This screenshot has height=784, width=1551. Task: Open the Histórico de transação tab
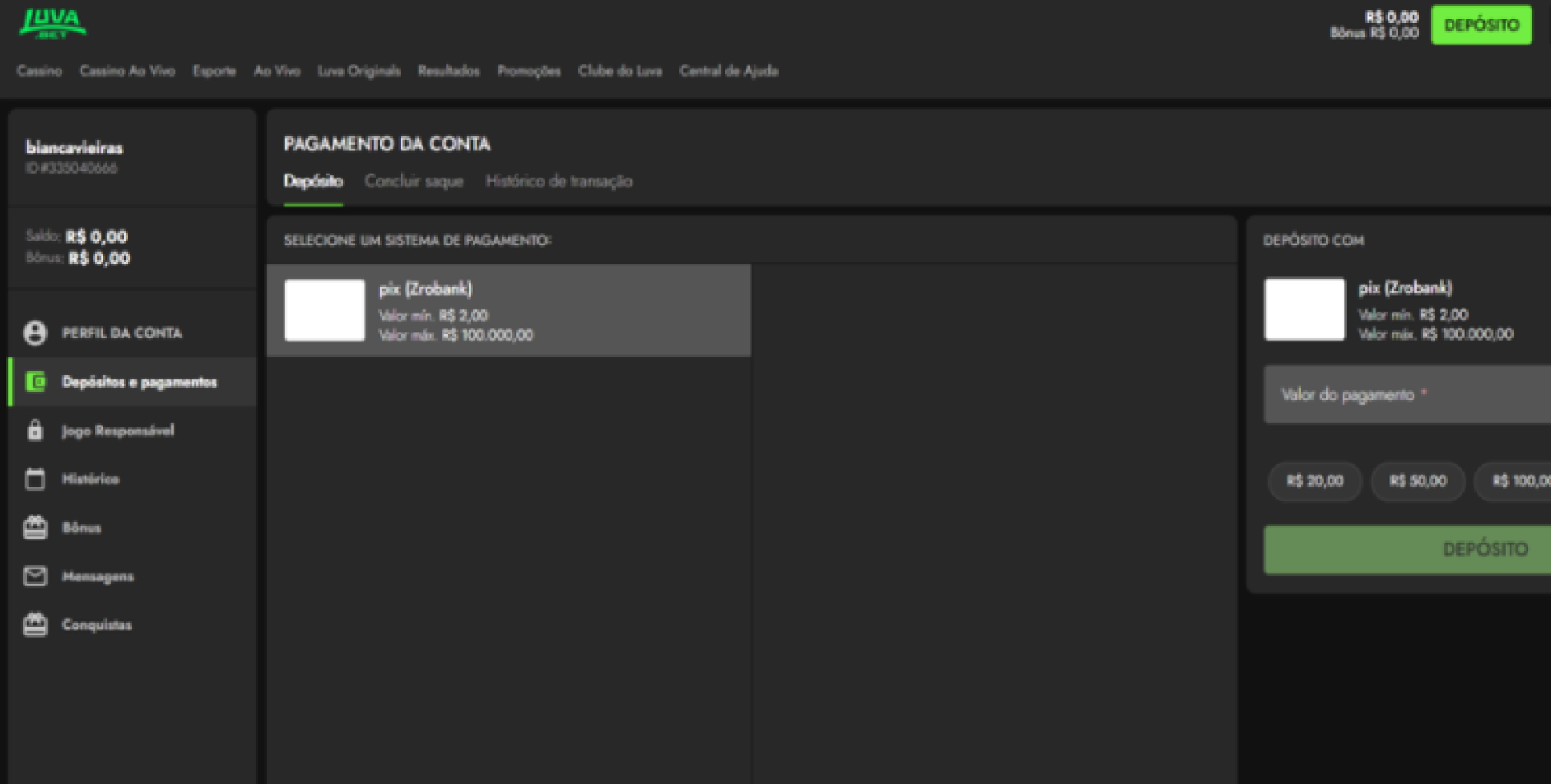click(559, 182)
